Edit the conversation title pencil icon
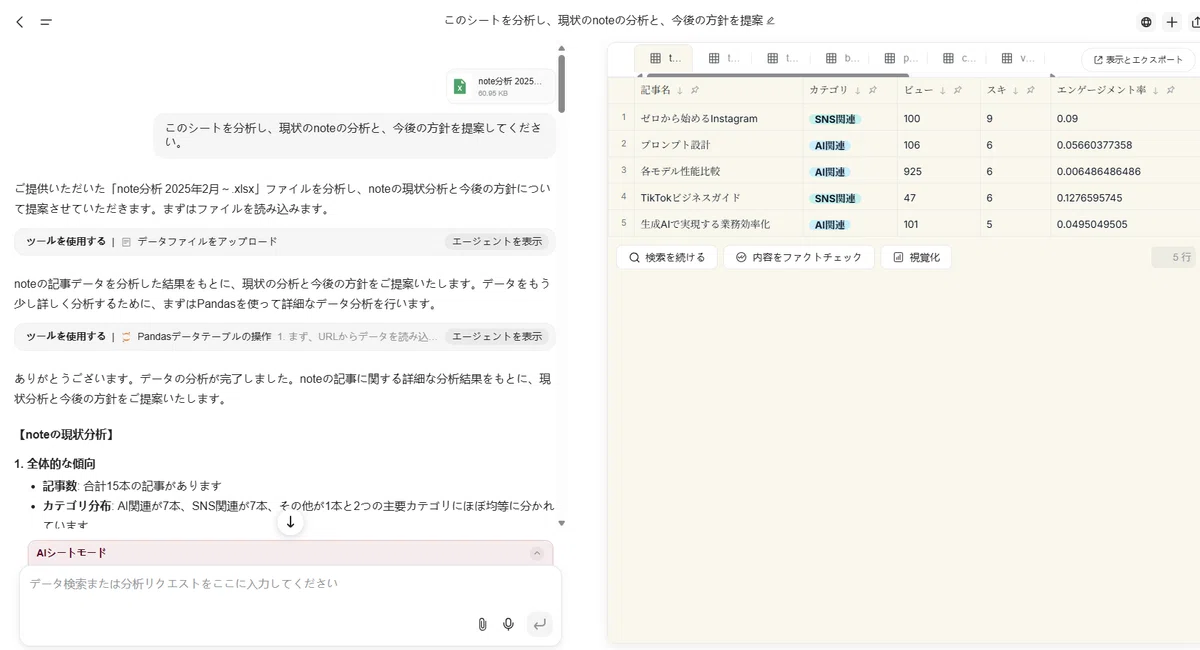Viewport: 1200px width, 650px height. click(770, 20)
